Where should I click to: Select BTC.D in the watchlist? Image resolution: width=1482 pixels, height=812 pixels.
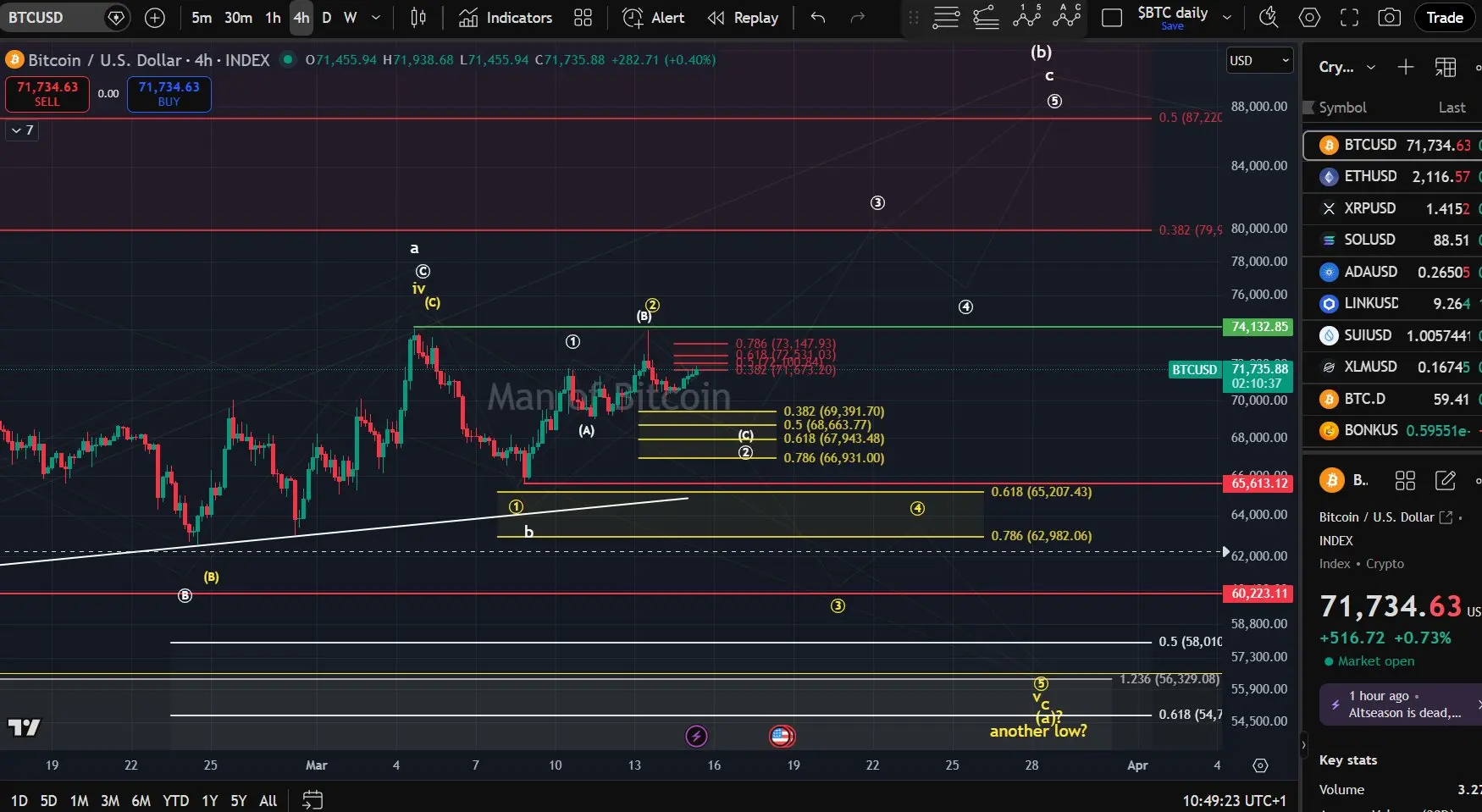click(1392, 399)
